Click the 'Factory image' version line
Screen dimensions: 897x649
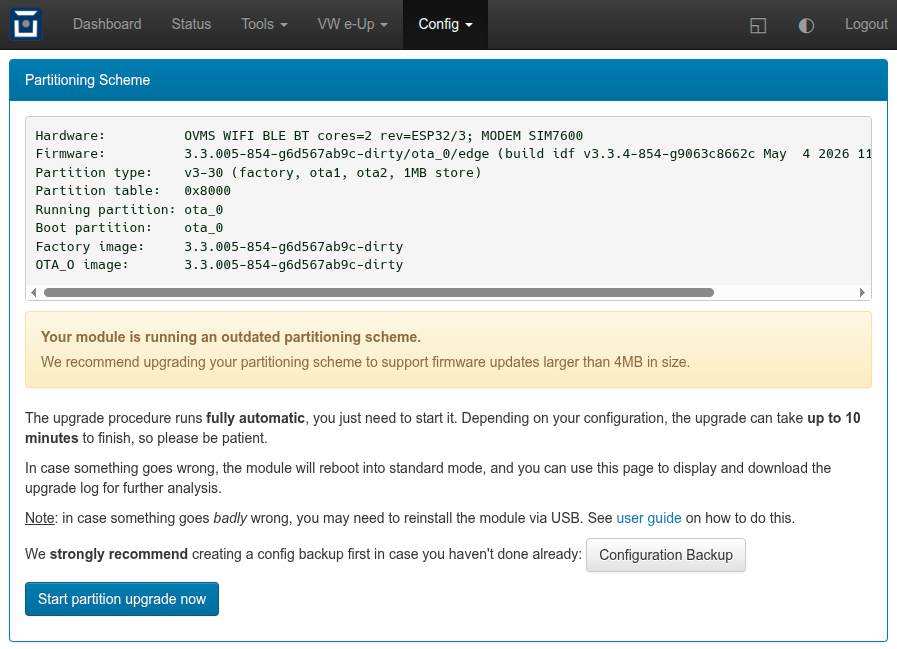219,247
